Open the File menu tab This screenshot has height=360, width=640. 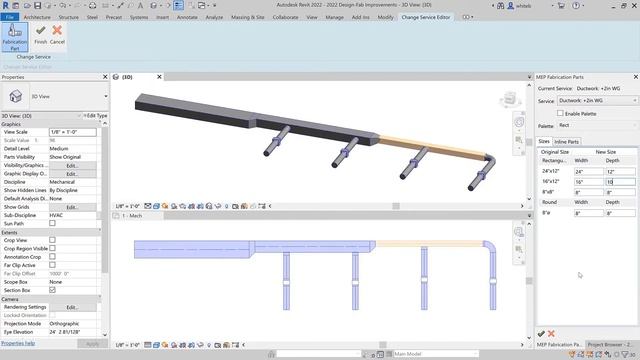coord(10,17)
